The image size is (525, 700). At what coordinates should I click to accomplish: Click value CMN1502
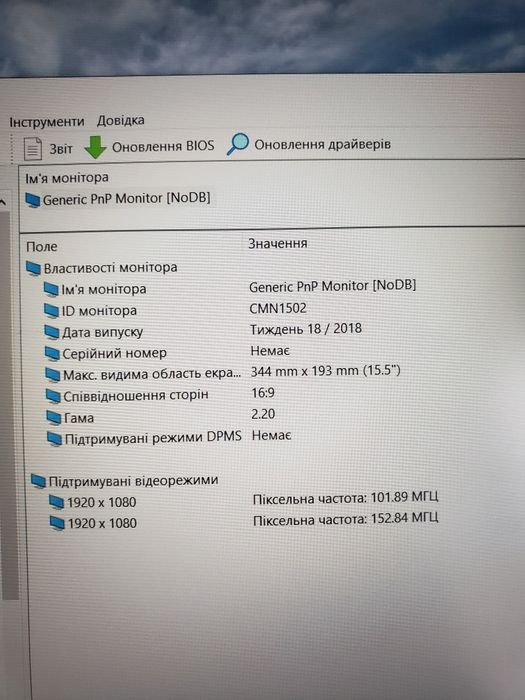278,308
